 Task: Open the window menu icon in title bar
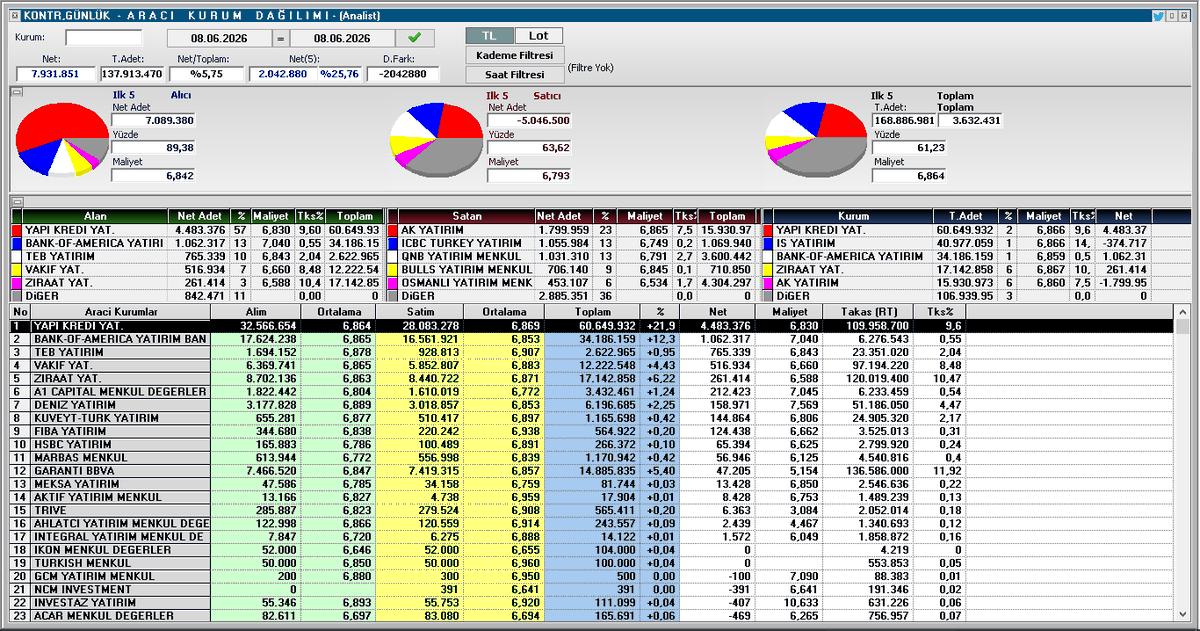tap(14, 15)
